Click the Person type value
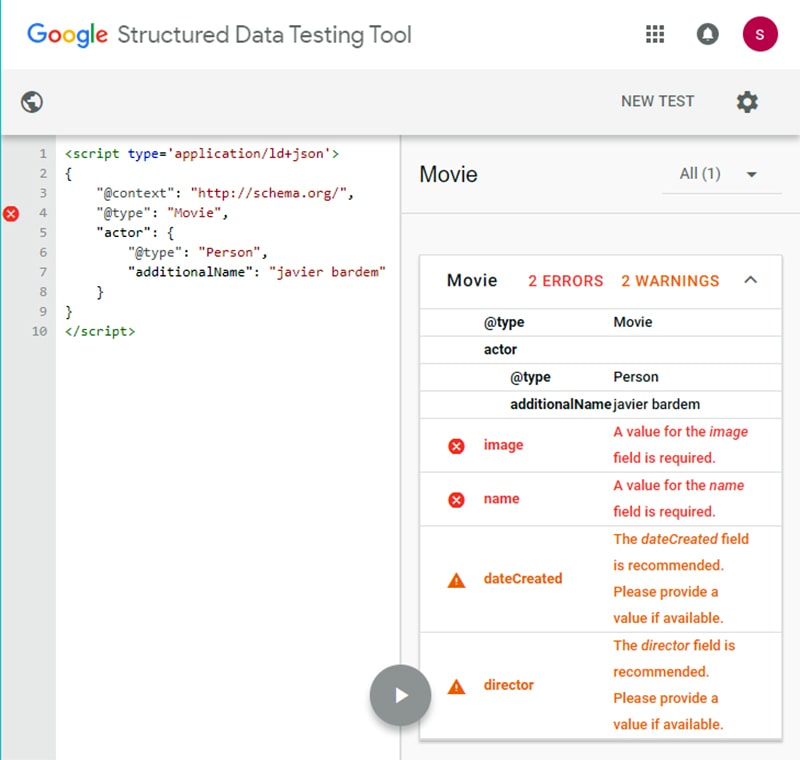 (636, 377)
